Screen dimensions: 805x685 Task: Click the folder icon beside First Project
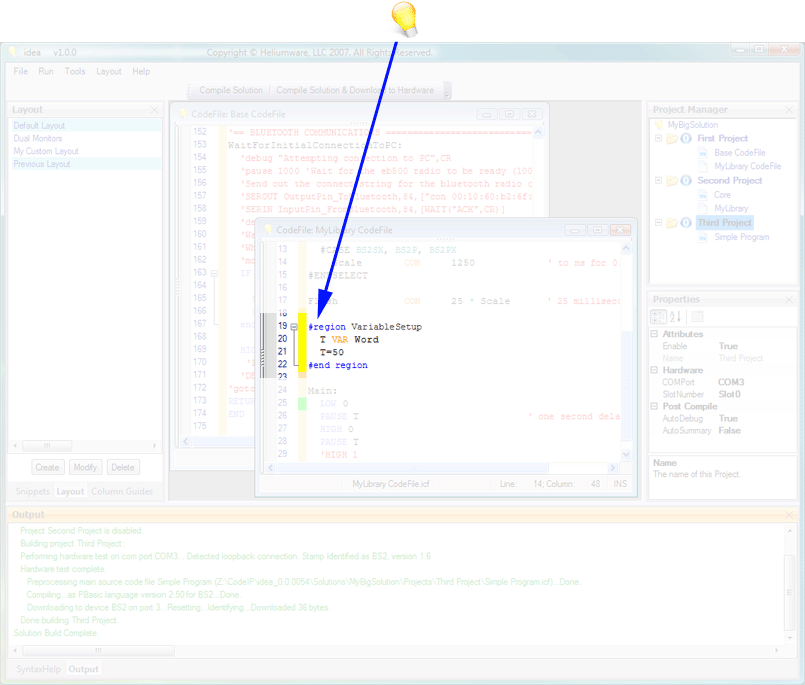pos(671,138)
